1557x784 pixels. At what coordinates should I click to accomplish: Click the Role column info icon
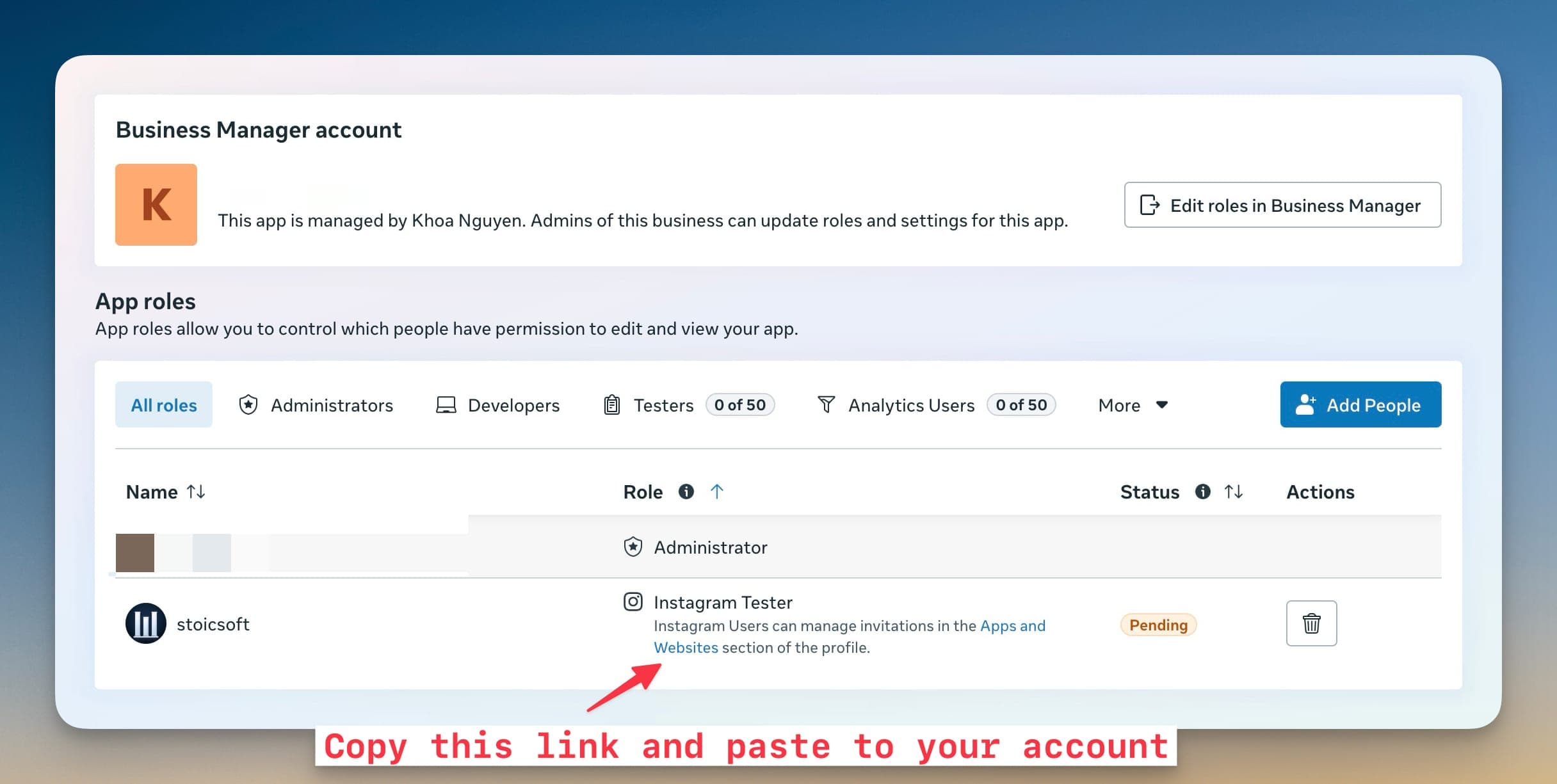tap(686, 492)
